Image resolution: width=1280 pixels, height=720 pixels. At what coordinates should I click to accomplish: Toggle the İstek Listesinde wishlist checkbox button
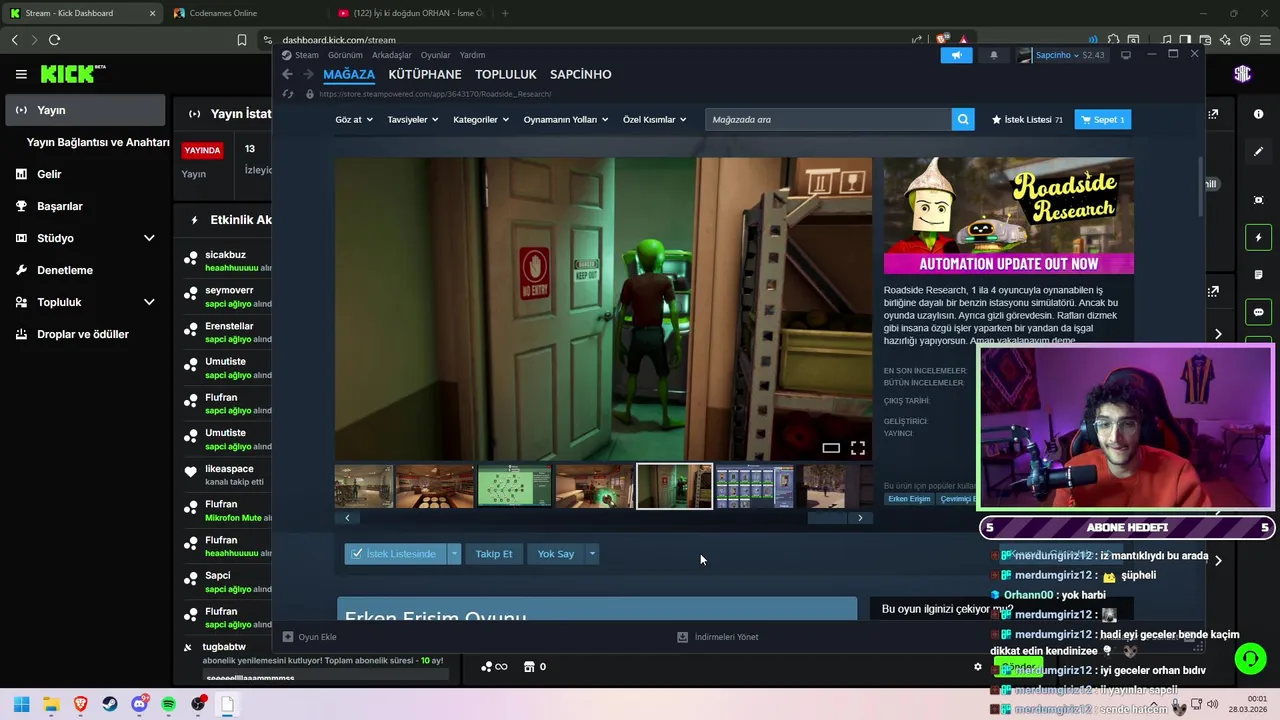(x=395, y=554)
